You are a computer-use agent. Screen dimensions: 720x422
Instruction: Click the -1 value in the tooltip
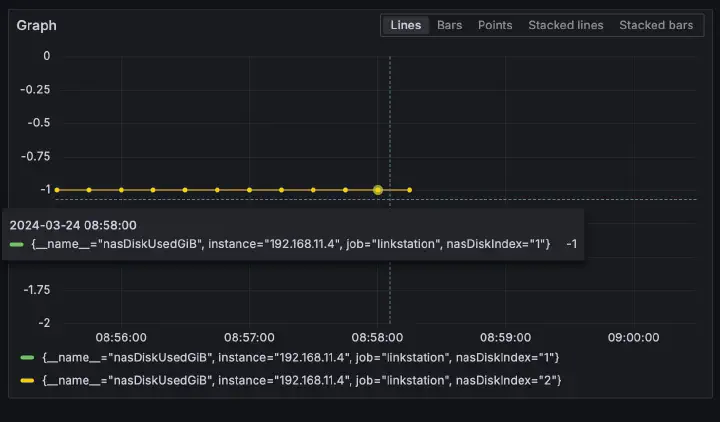pos(571,244)
